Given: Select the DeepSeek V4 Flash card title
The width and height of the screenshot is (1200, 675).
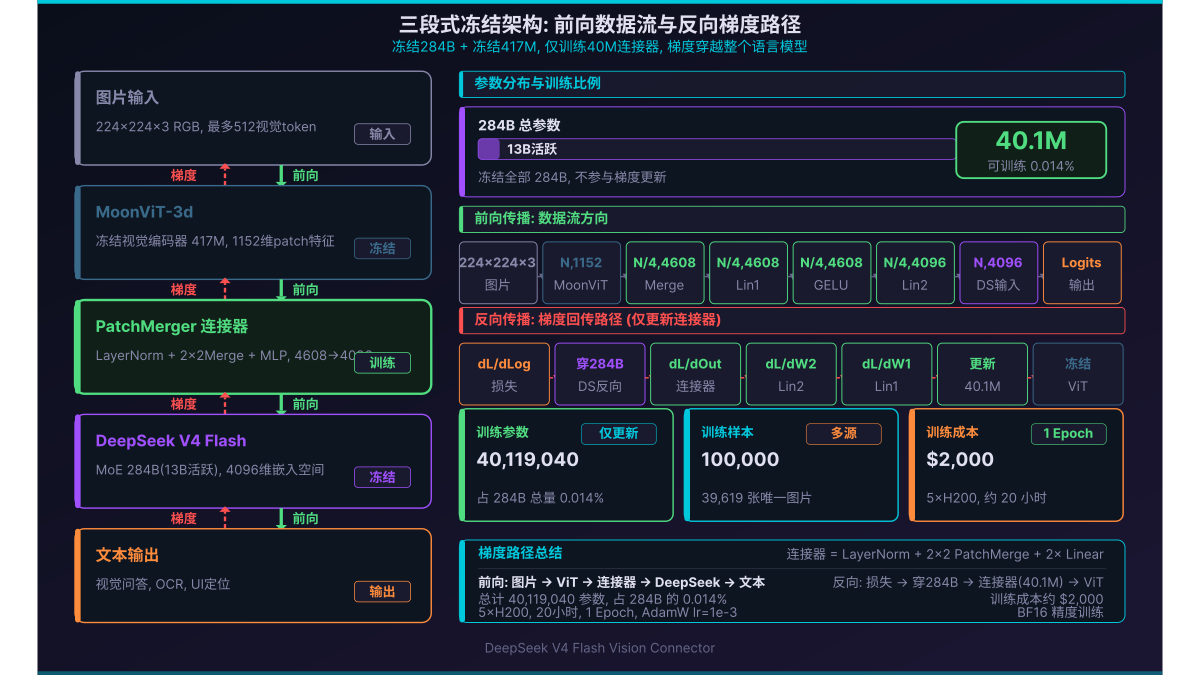Looking at the screenshot, I should (170, 441).
